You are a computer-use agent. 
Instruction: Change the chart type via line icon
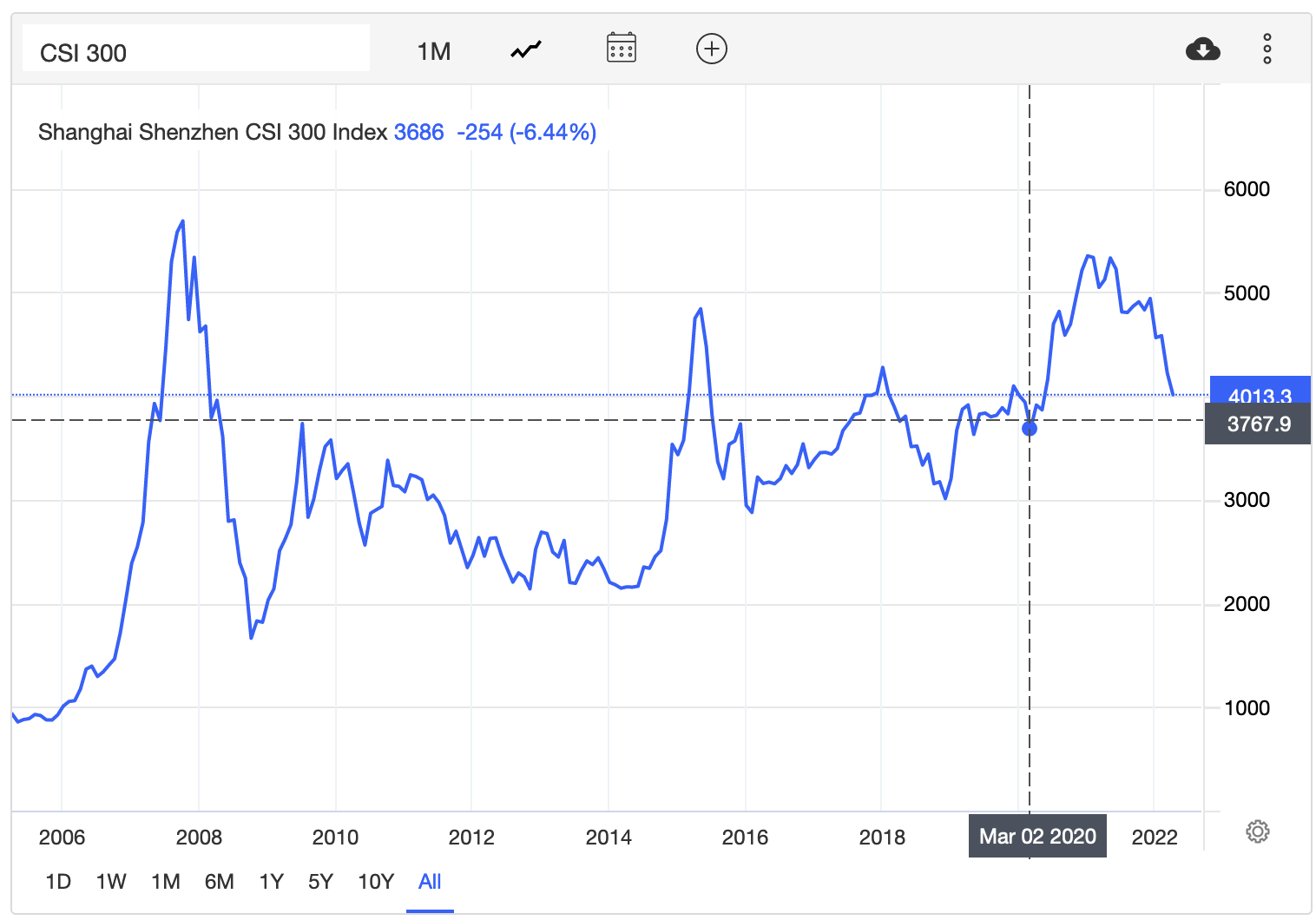coord(526,49)
